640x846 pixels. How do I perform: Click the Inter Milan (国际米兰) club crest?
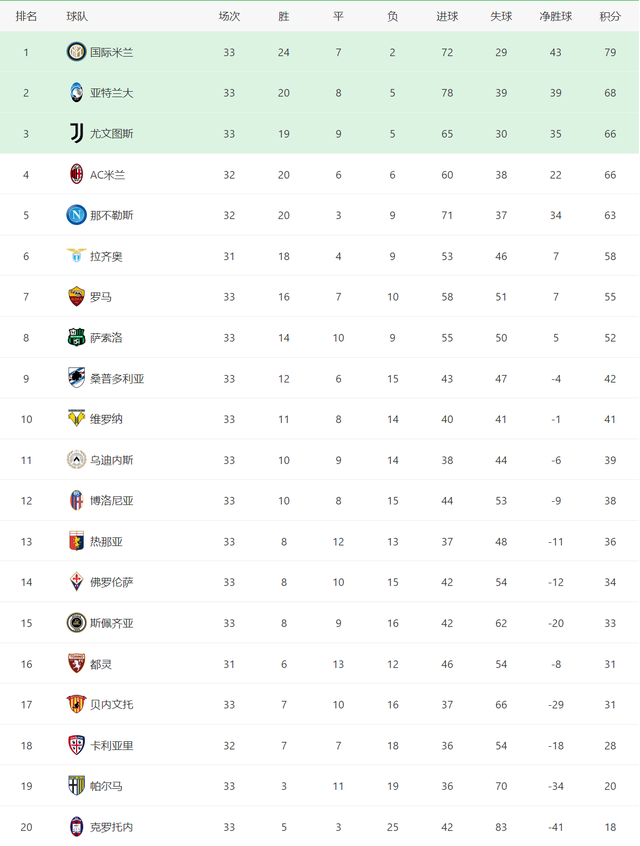76,52
